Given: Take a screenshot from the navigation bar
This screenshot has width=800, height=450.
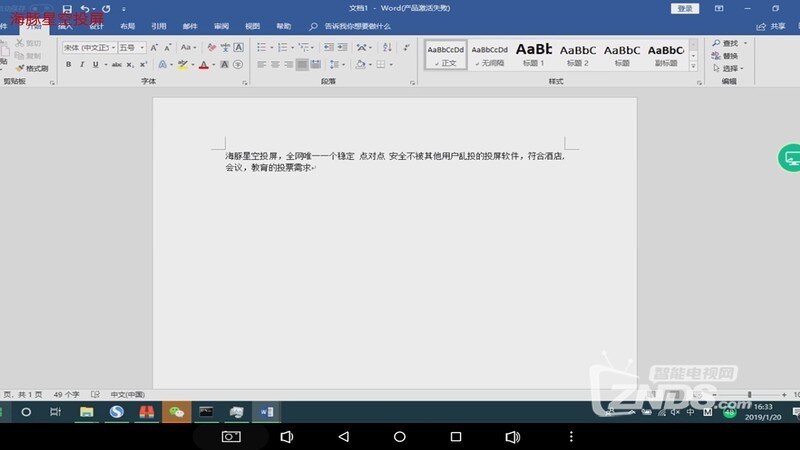Looking at the screenshot, I should (231, 437).
